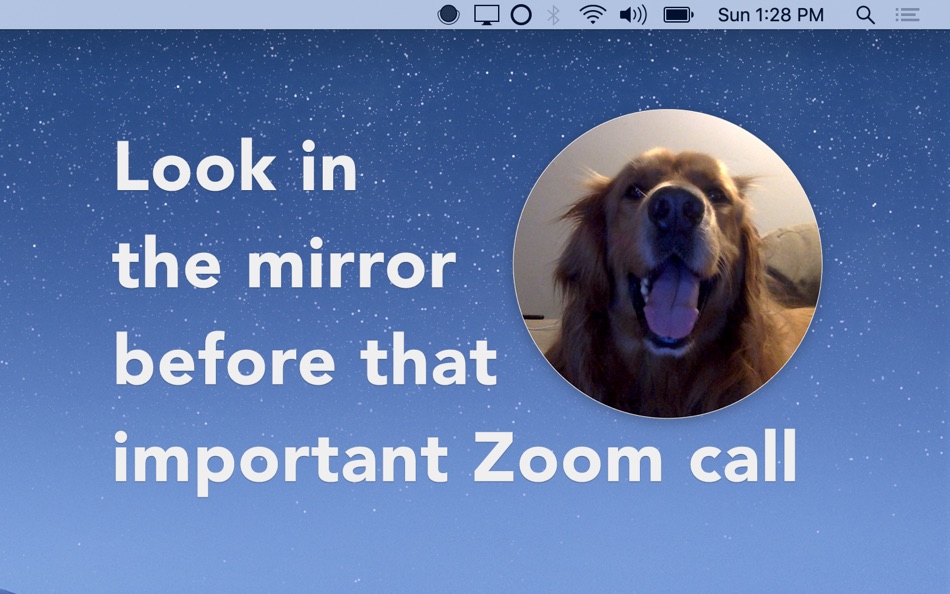Check the battery status icon

pyautogui.click(x=678, y=15)
